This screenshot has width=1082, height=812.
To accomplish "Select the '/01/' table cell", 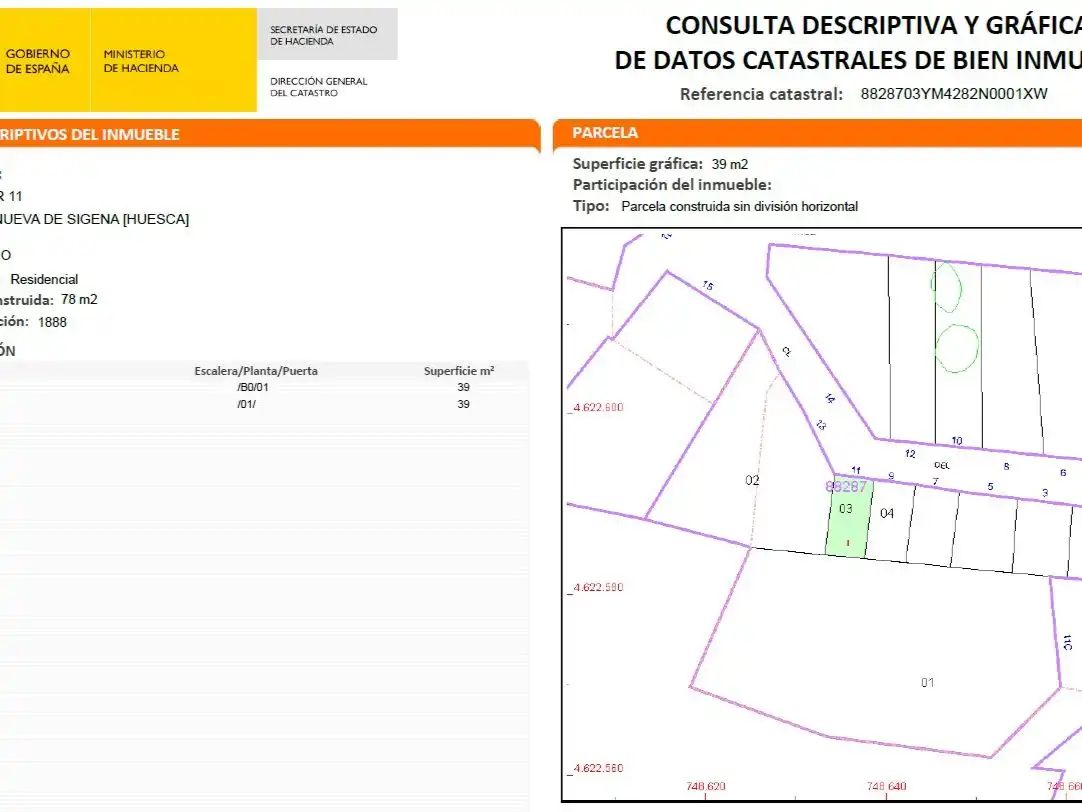I will coord(246,404).
